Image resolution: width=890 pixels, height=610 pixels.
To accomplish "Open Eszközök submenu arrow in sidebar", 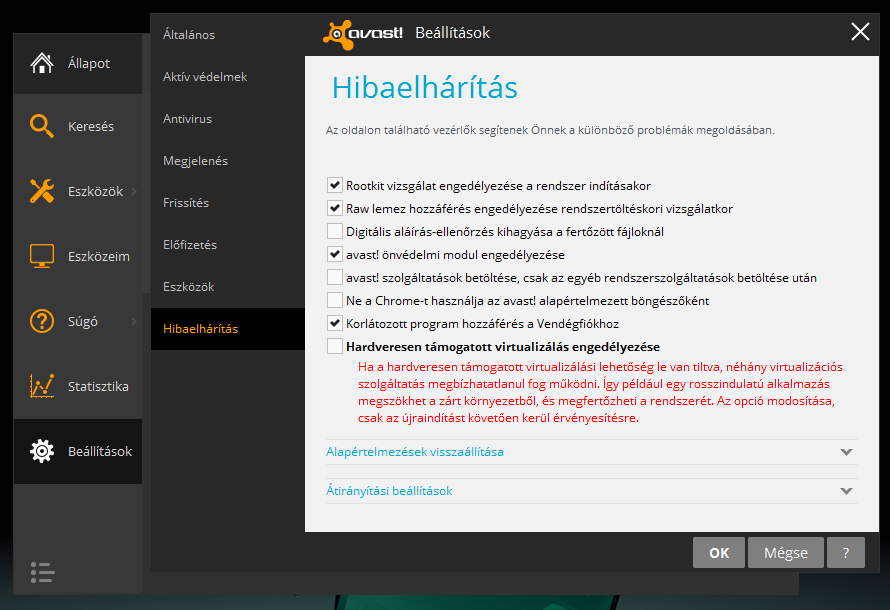I will point(134,191).
